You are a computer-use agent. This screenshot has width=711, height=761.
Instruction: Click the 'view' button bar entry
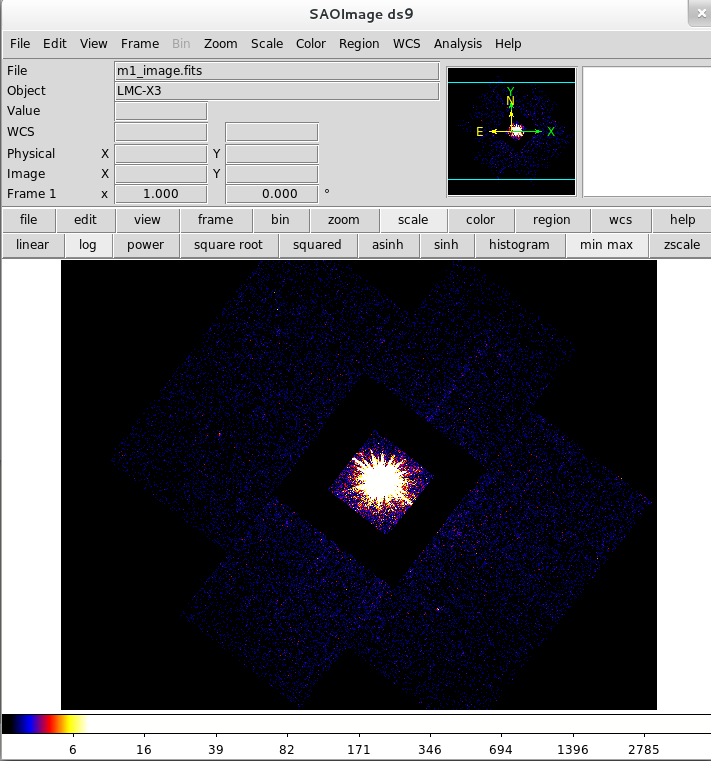tap(147, 220)
